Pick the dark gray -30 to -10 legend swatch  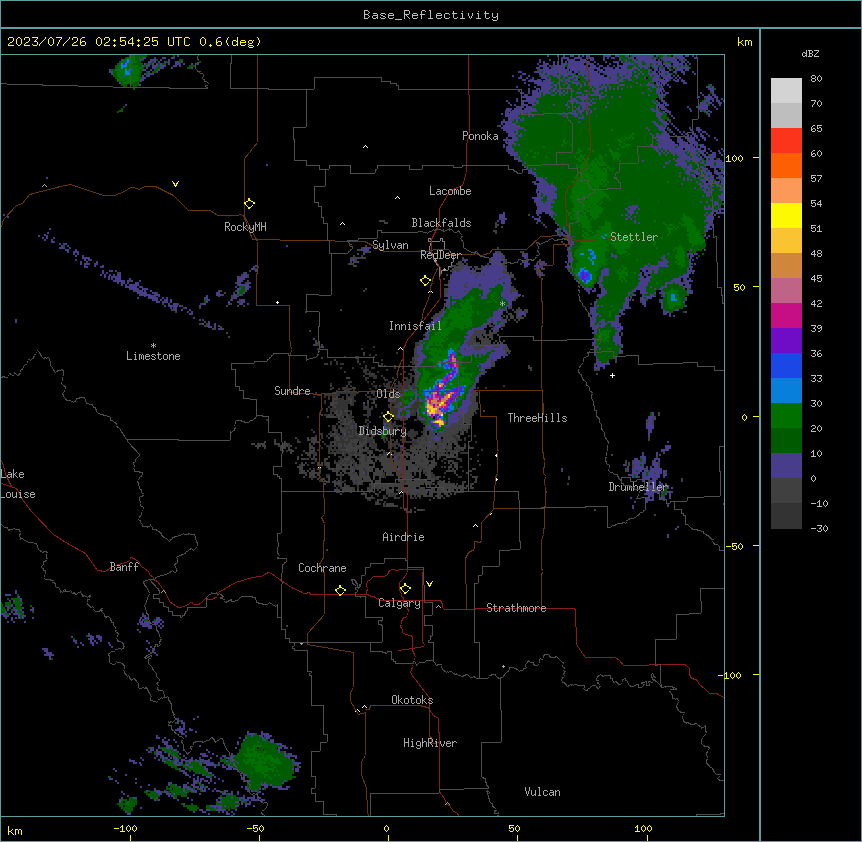786,516
